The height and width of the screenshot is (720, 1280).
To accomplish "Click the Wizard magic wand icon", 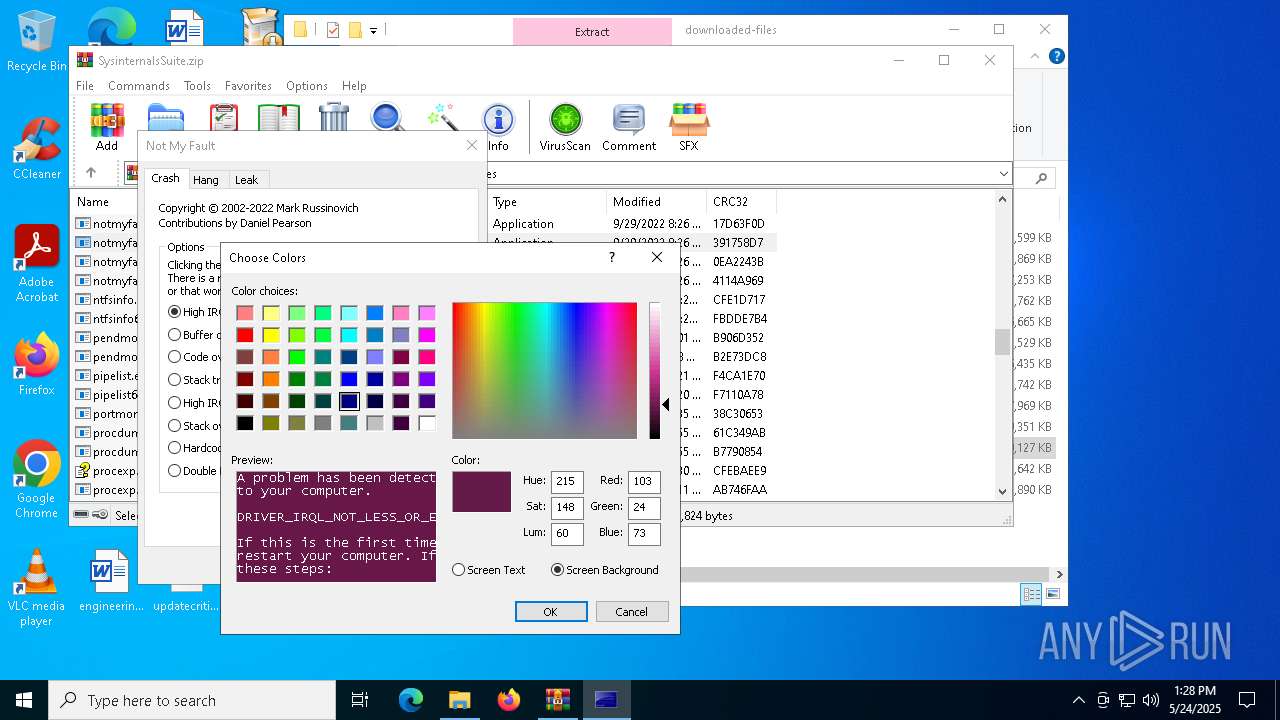I will 442,117.
